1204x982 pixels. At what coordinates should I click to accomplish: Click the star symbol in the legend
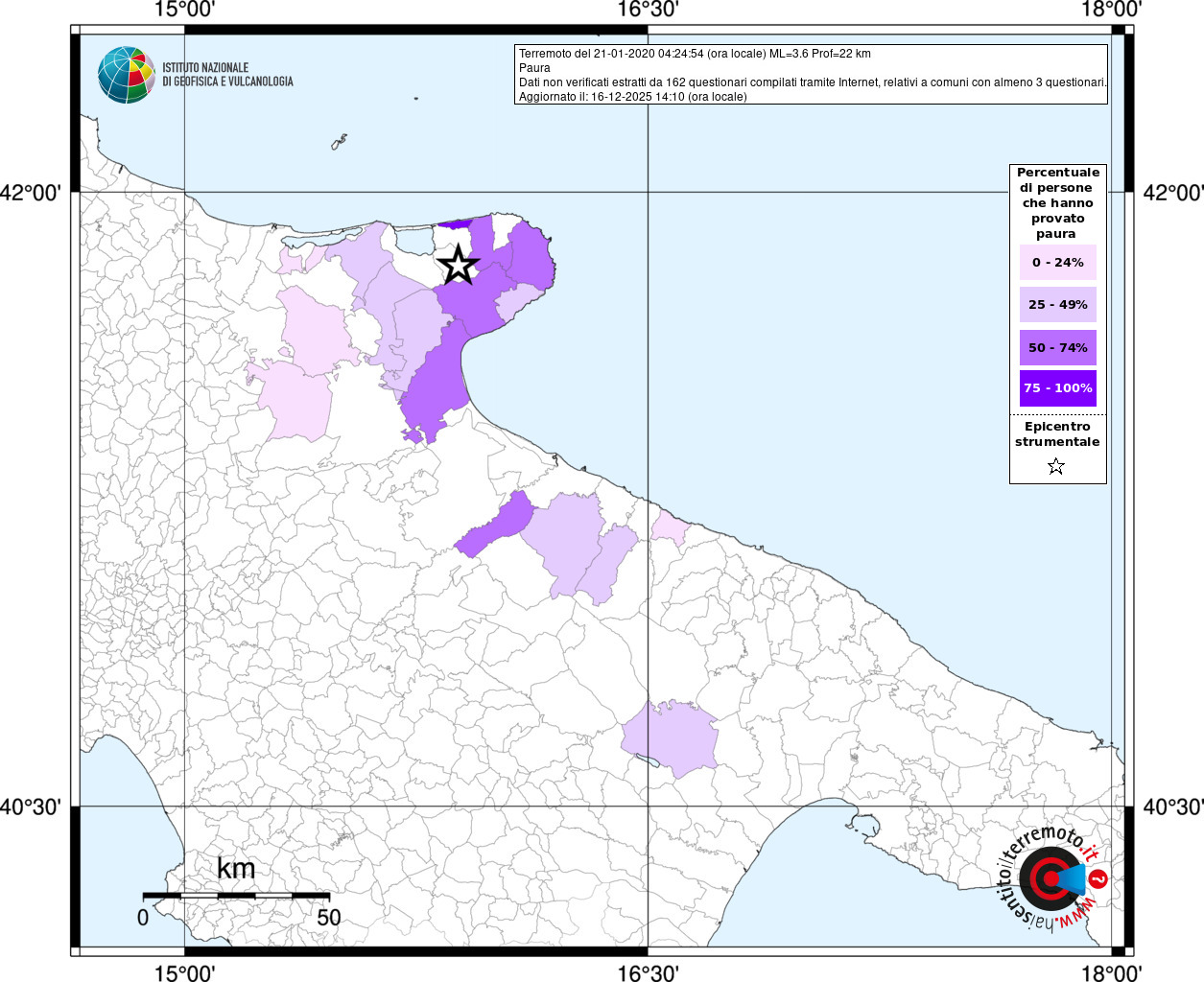point(1056,467)
